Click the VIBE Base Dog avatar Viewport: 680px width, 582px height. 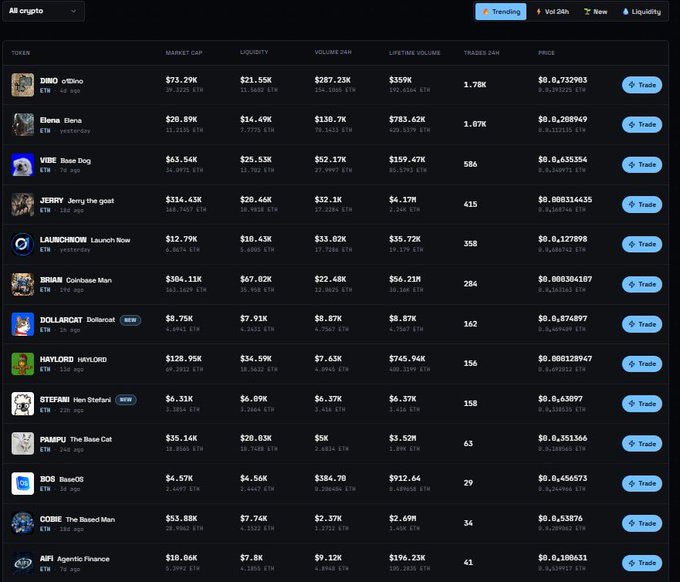[23, 164]
